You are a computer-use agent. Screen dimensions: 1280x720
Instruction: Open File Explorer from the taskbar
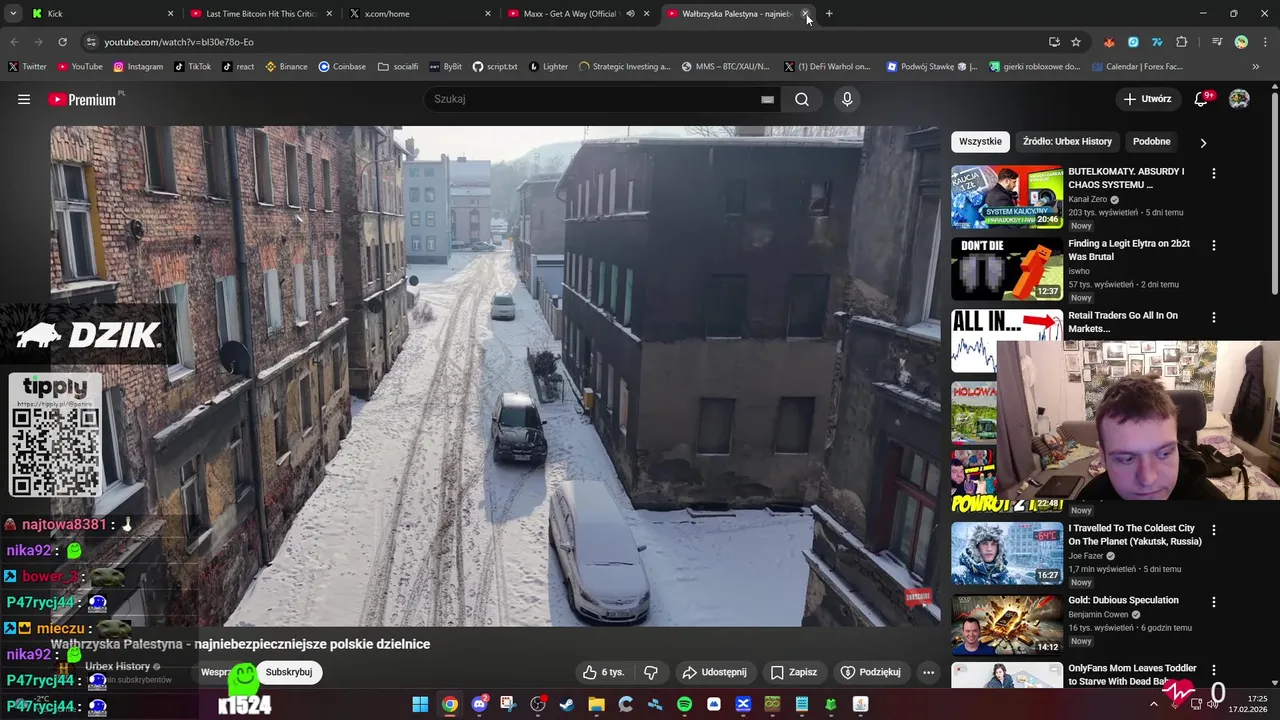pyautogui.click(x=596, y=704)
